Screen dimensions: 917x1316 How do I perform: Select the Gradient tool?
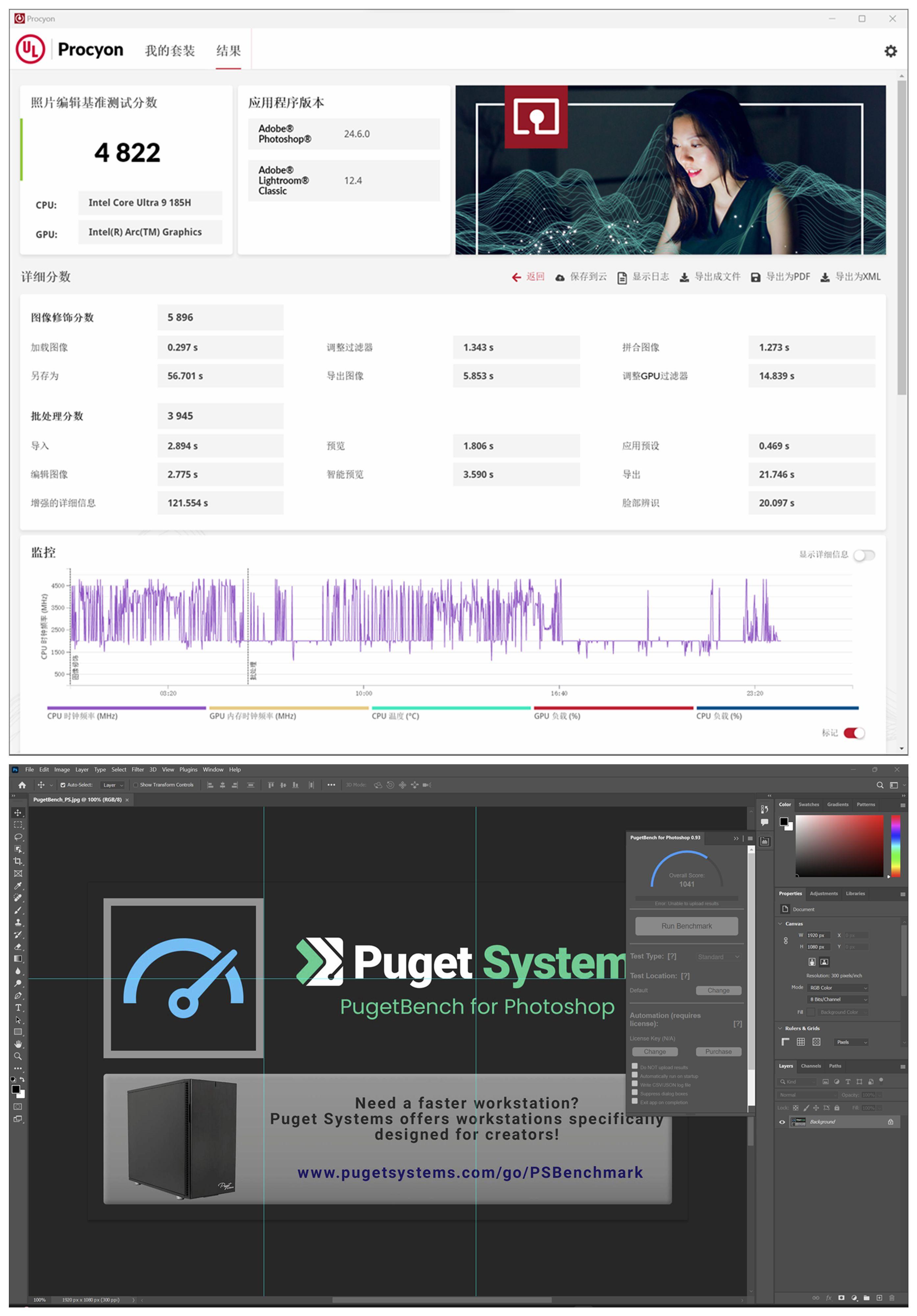[18, 959]
